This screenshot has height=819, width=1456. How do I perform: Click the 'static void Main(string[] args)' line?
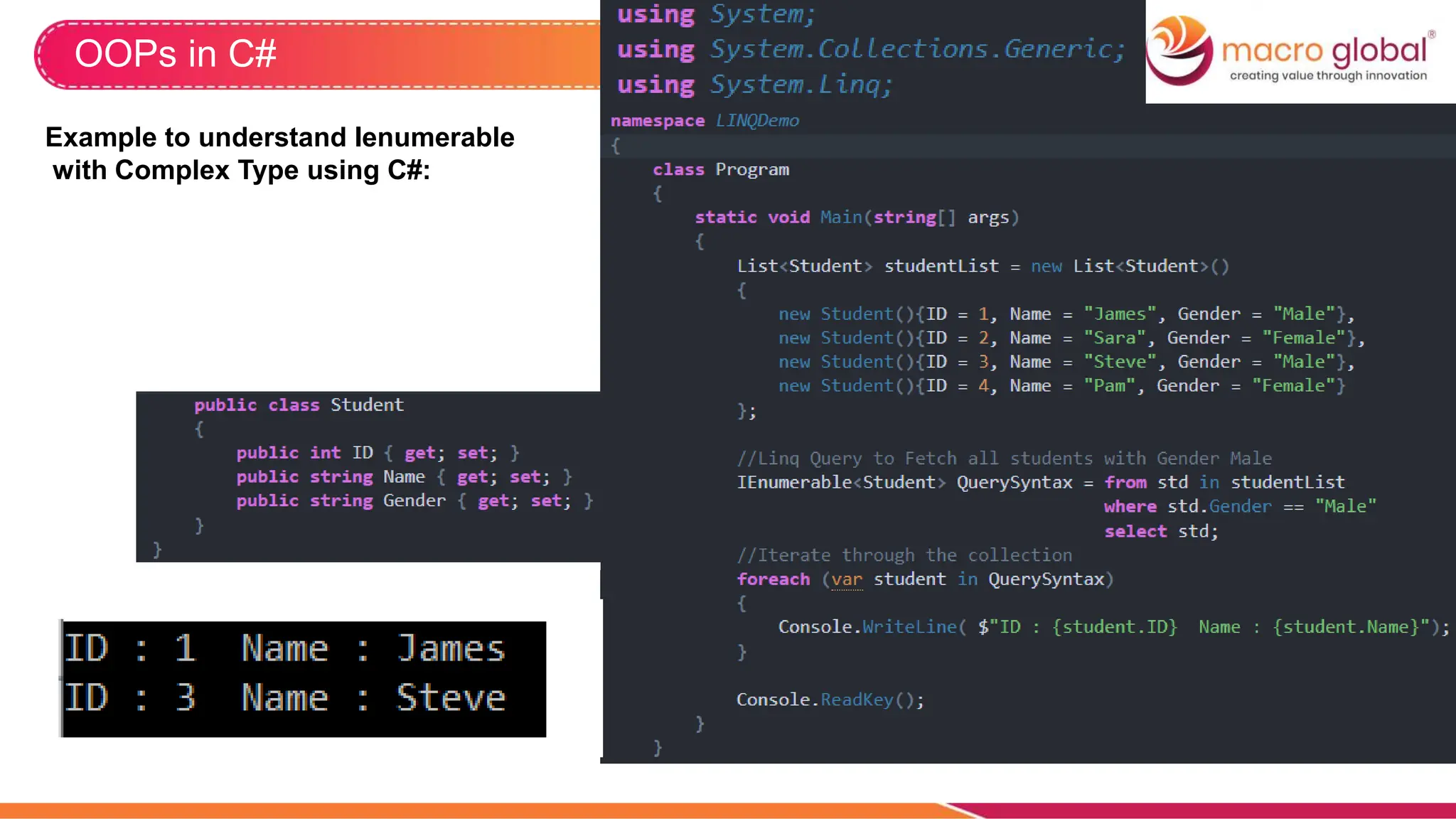point(857,218)
